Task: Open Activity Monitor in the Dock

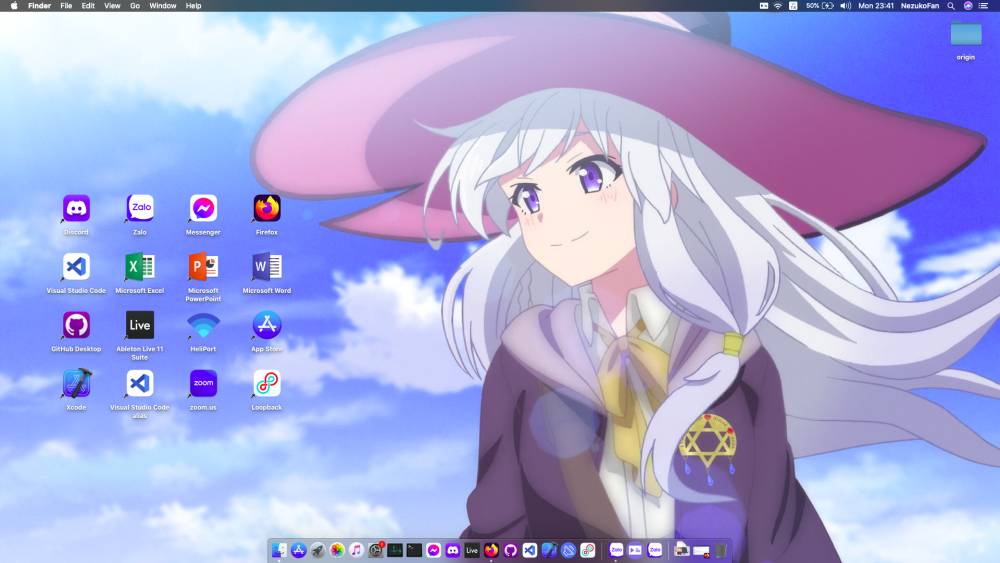Action: [395, 550]
